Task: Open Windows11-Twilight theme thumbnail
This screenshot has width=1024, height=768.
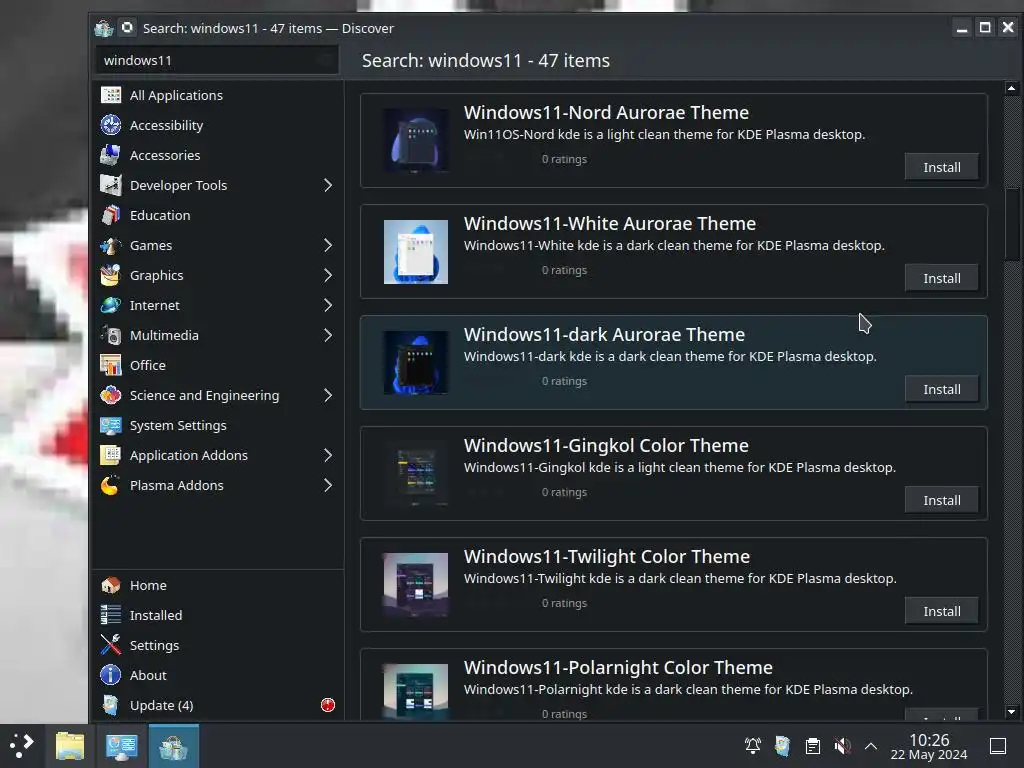Action: (416, 584)
